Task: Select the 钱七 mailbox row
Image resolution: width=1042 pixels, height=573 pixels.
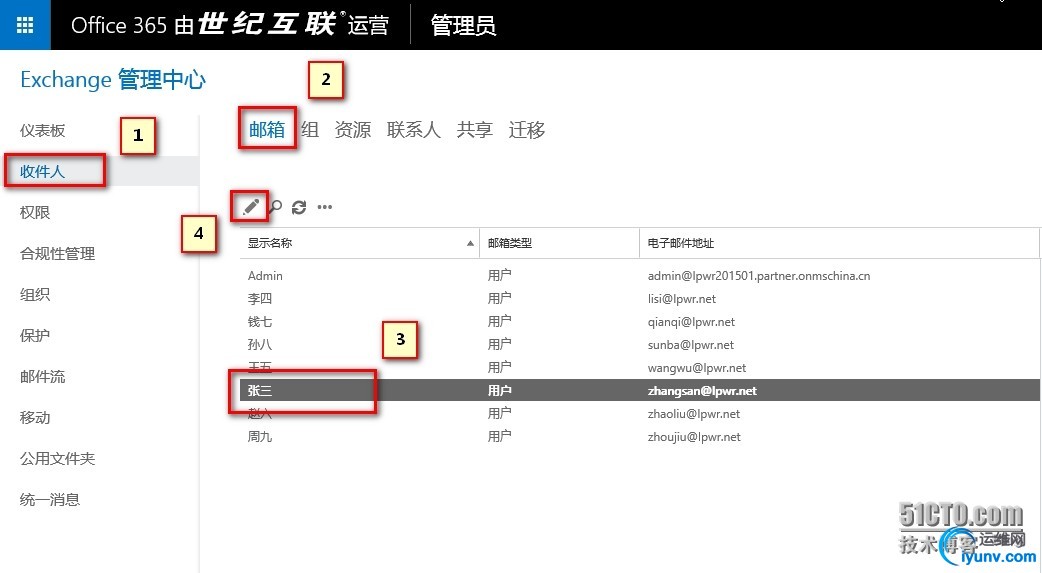Action: click(640, 322)
